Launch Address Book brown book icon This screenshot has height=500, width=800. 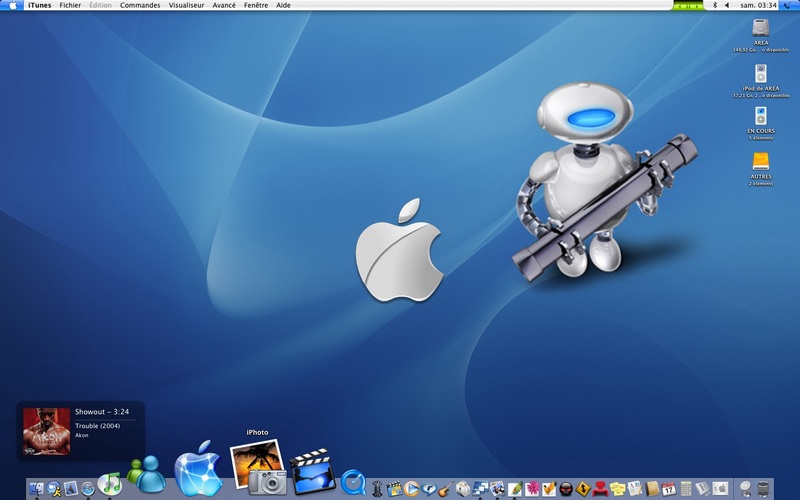[652, 489]
